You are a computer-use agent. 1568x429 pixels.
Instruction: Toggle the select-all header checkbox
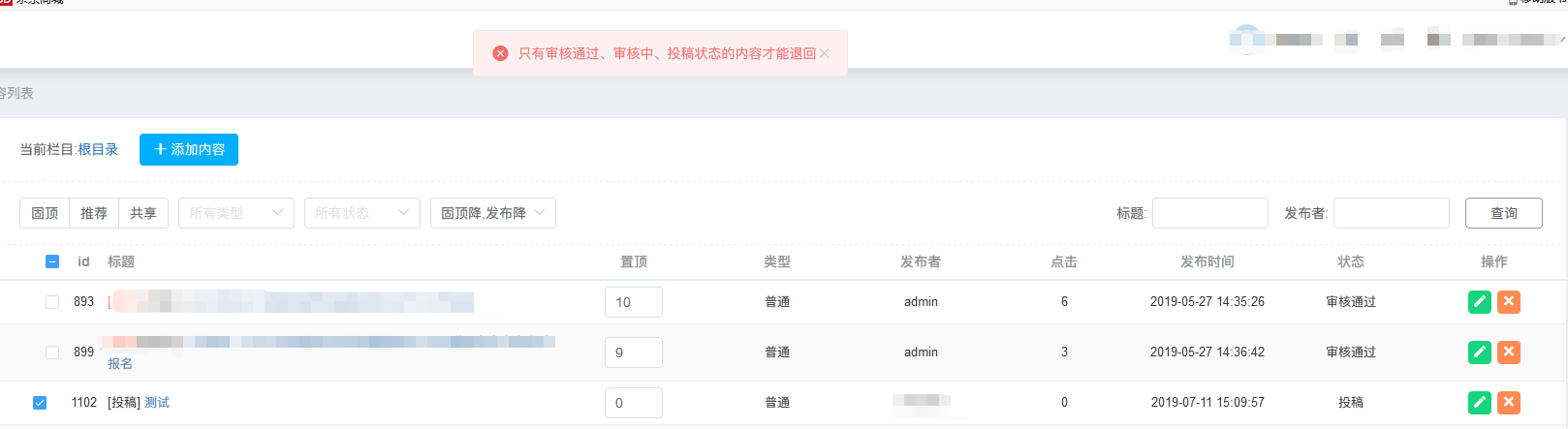click(x=52, y=261)
